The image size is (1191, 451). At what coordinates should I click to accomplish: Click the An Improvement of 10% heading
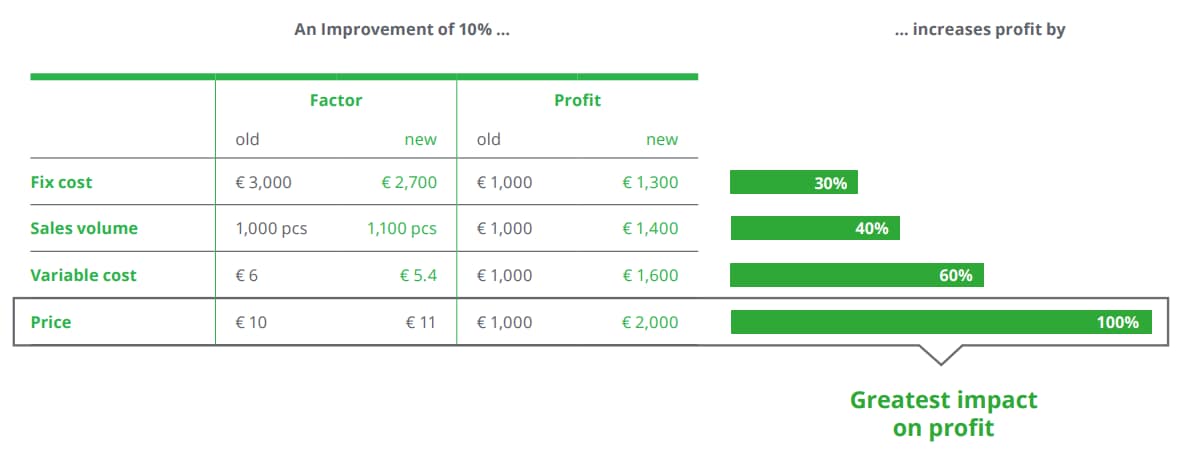click(x=402, y=30)
